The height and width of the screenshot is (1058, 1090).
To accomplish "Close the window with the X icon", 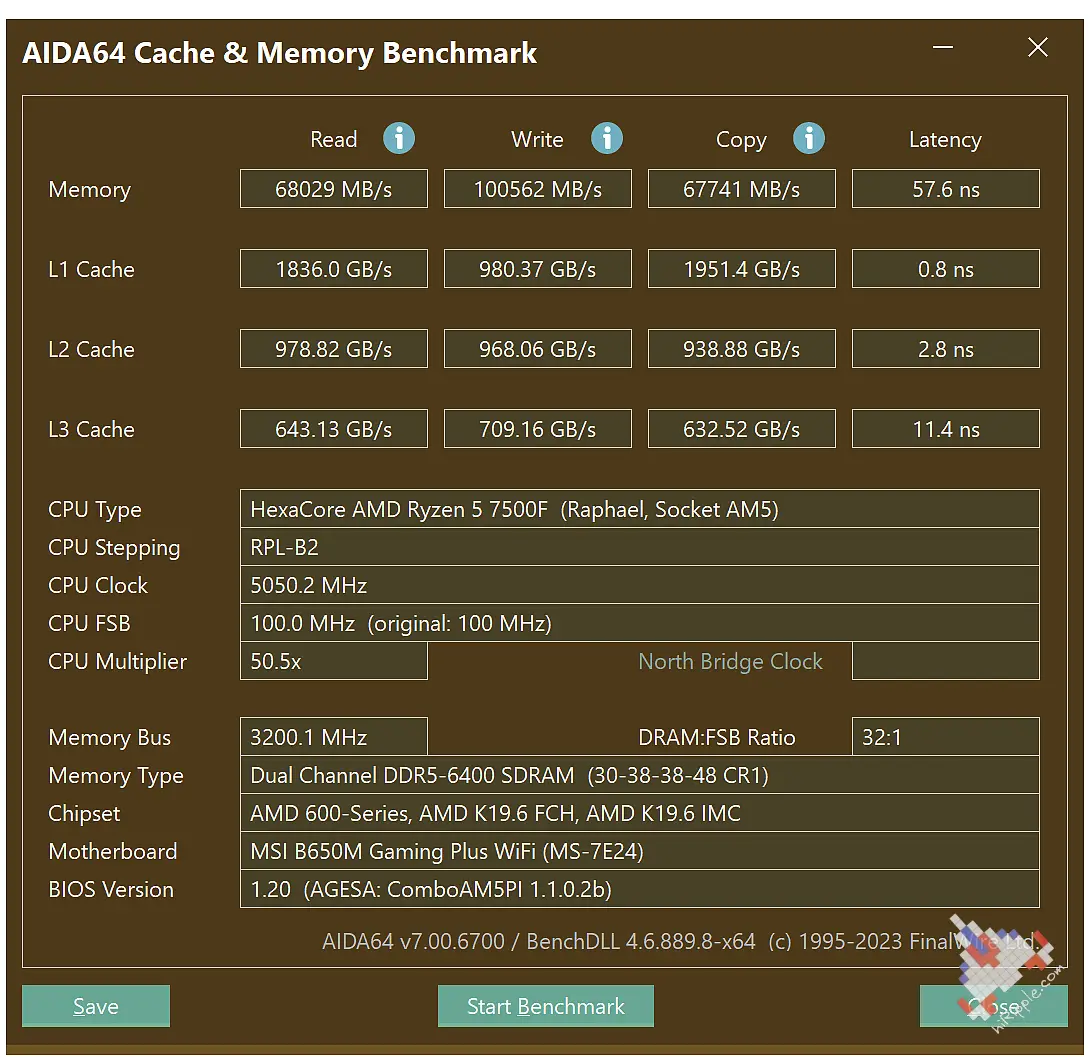I will [1038, 47].
